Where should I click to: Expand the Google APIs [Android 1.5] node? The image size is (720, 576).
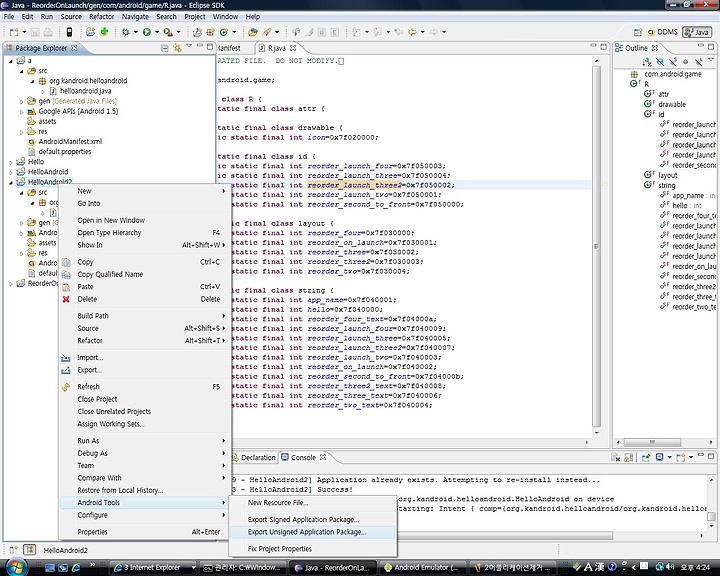(21, 112)
